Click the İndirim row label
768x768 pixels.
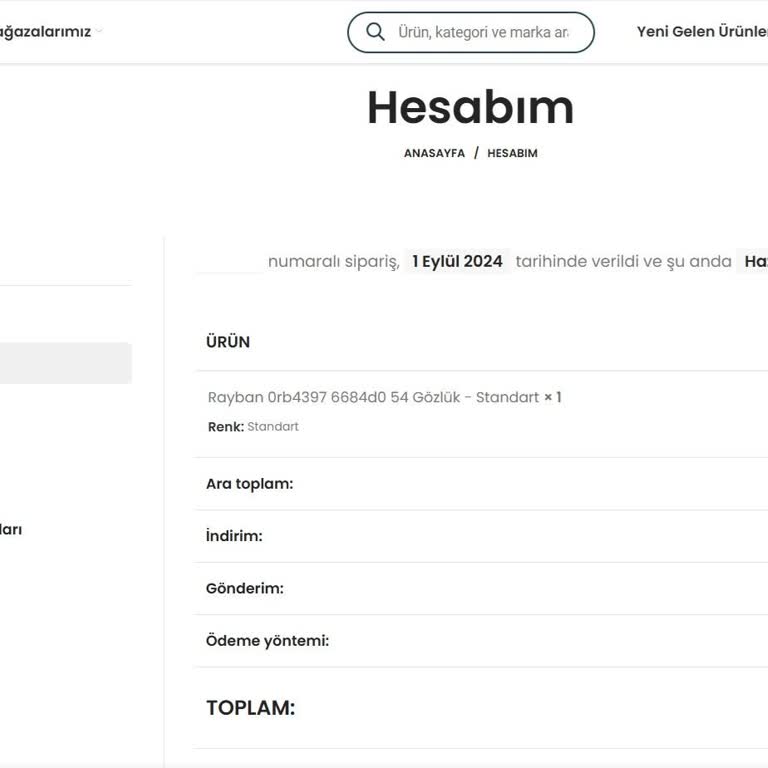[234, 536]
